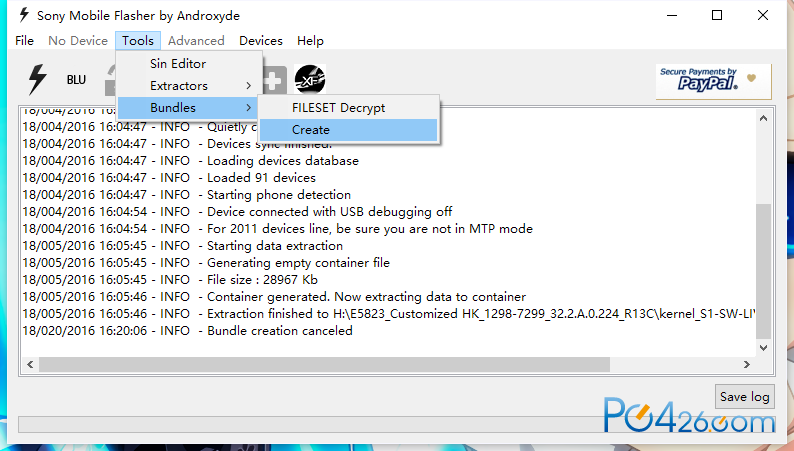The image size is (794, 451).
Task: Click the XF Xperifirm icon
Action: point(309,79)
